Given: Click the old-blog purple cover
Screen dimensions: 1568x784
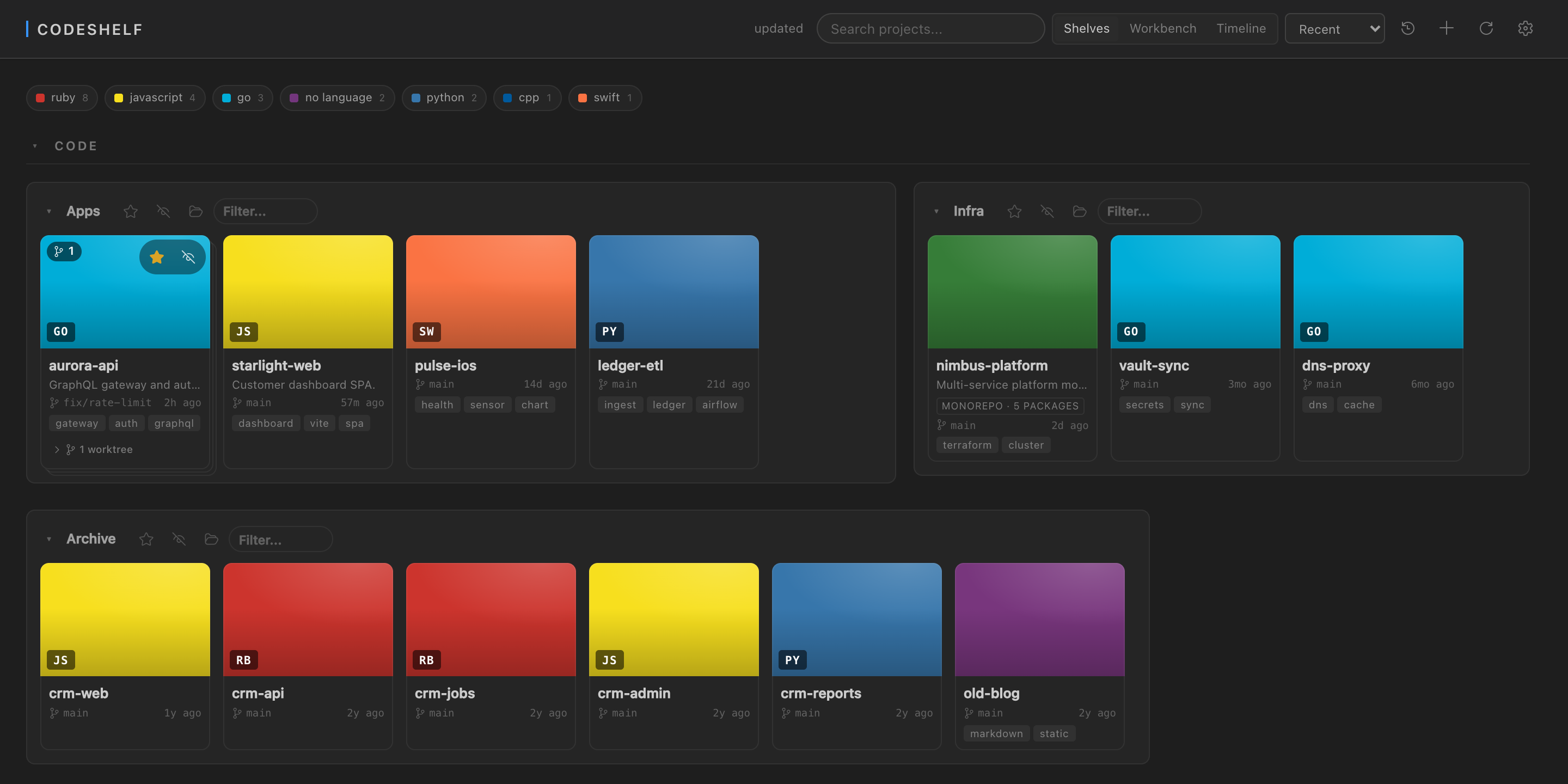Looking at the screenshot, I should pos(1040,620).
